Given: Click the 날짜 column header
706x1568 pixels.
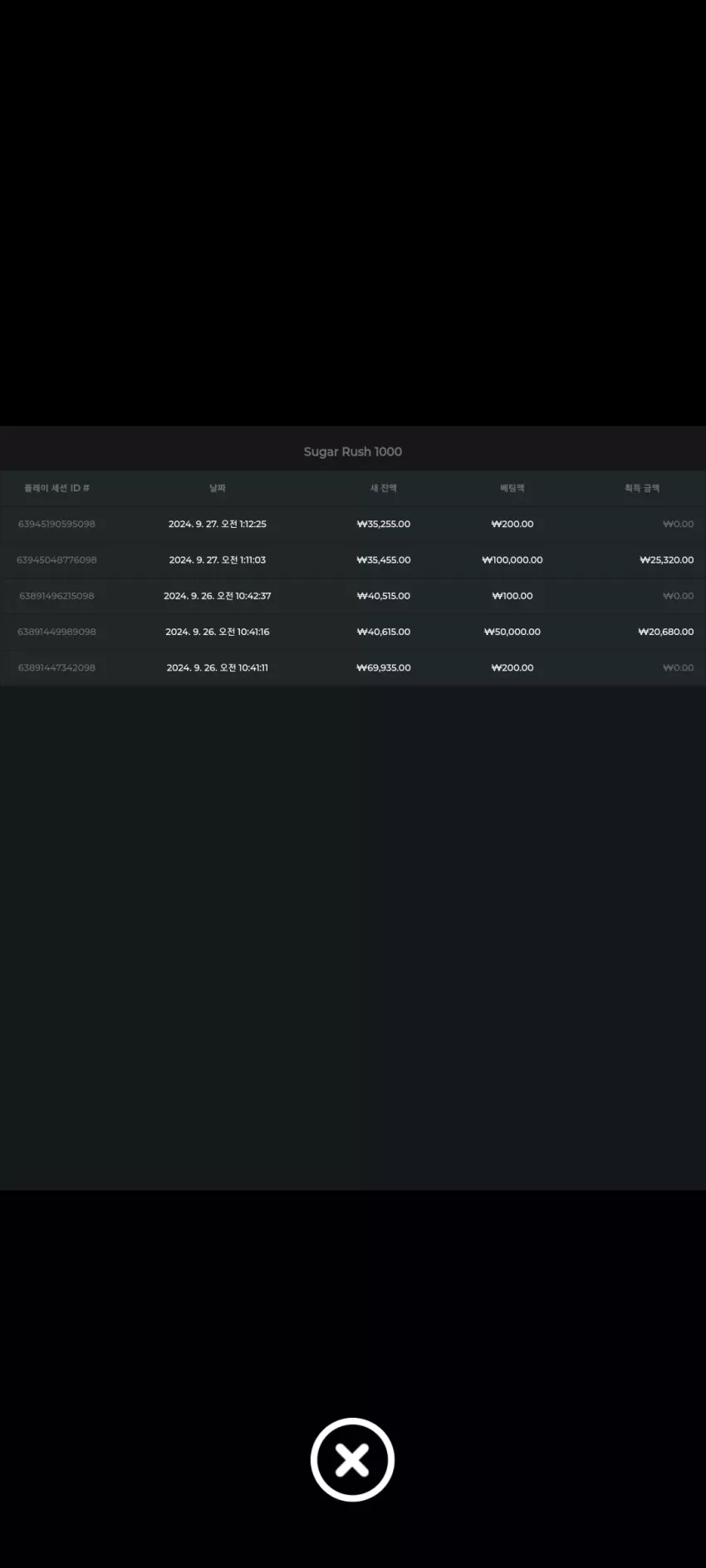Looking at the screenshot, I should [218, 488].
